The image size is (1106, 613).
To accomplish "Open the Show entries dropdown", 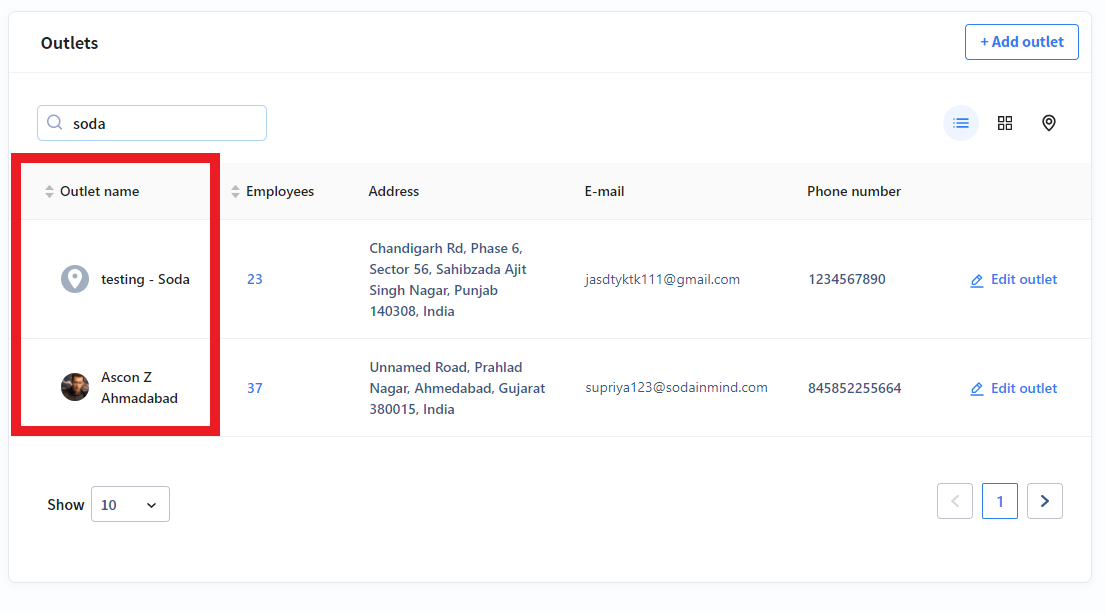I will pos(130,504).
